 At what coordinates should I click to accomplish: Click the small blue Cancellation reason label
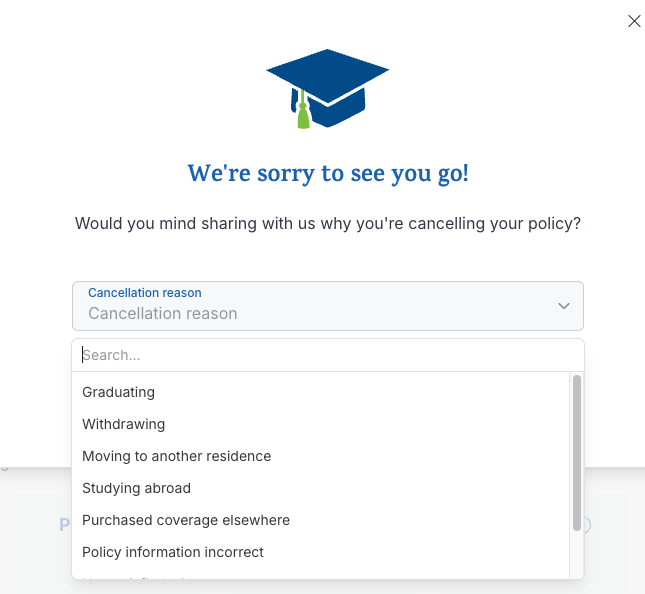tap(145, 293)
